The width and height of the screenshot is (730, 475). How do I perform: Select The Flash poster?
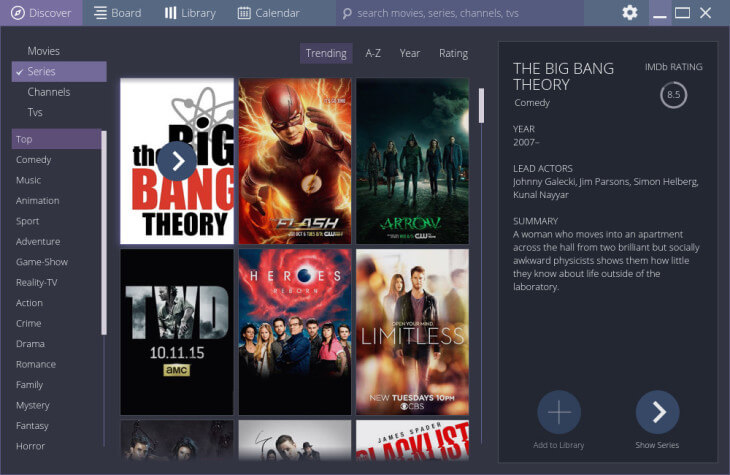pyautogui.click(x=295, y=161)
